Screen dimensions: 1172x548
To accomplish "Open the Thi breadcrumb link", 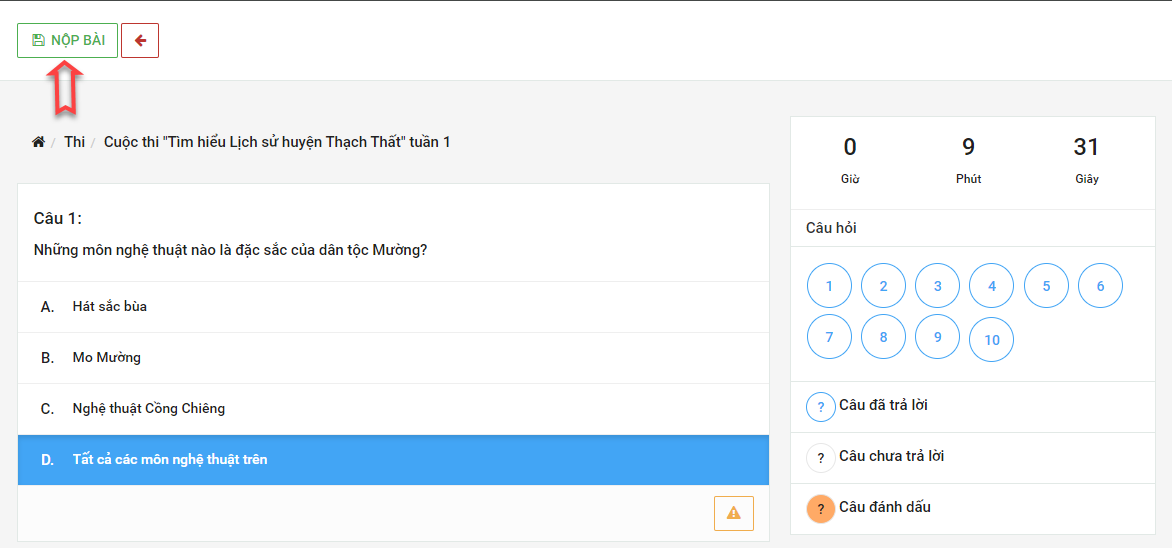I will (74, 142).
